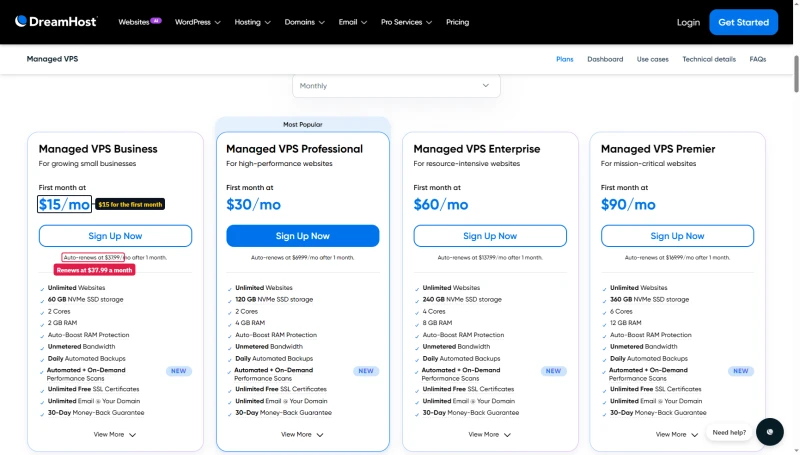Expand the Domains menu
Image resolution: width=800 pixels, height=455 pixels.
(305, 22)
